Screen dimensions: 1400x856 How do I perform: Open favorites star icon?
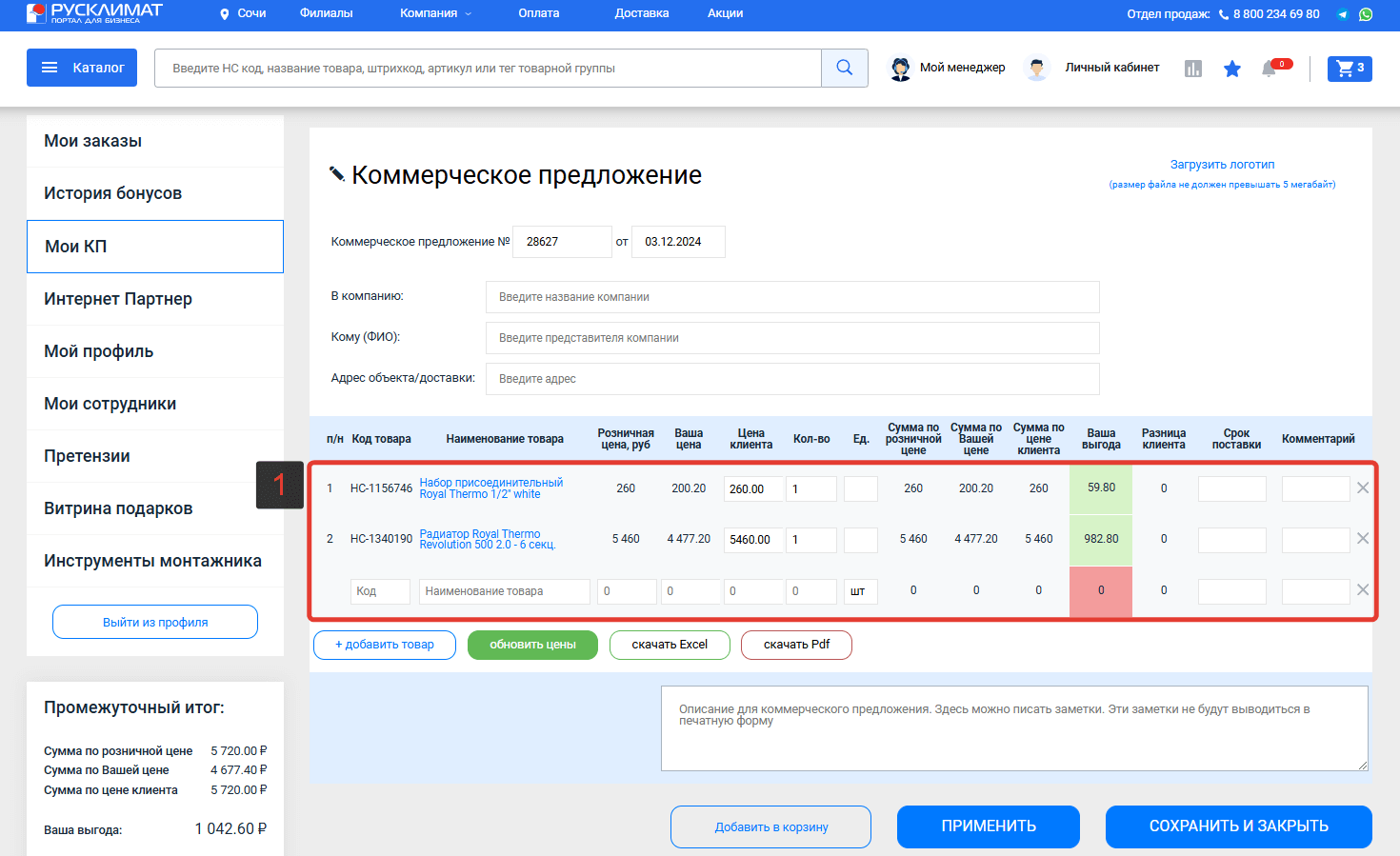1232,69
